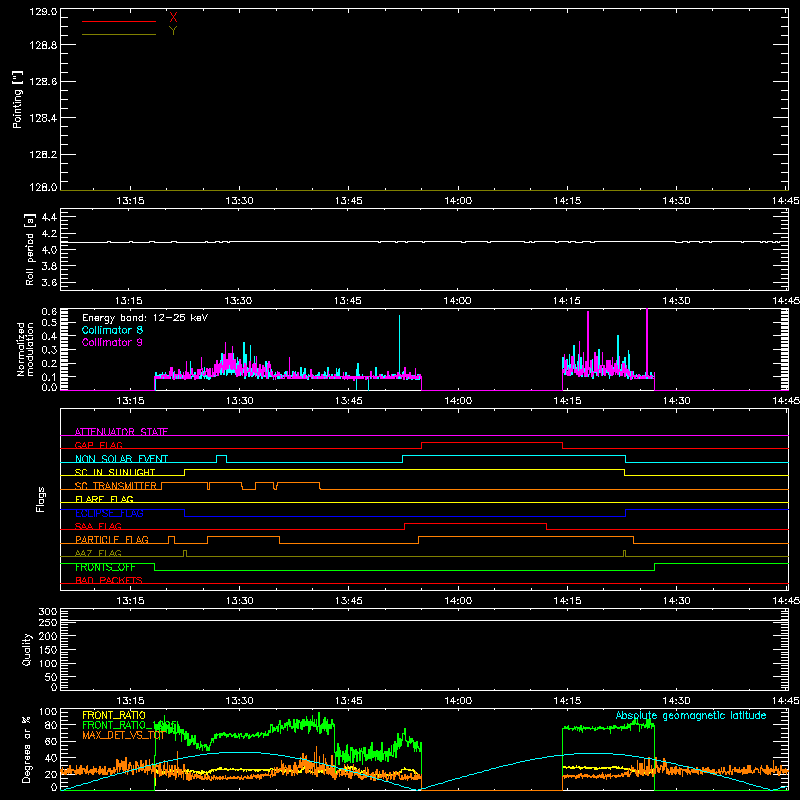Click the 128.4 tick label
Viewport: 800px width, 800px height.
click(43, 118)
